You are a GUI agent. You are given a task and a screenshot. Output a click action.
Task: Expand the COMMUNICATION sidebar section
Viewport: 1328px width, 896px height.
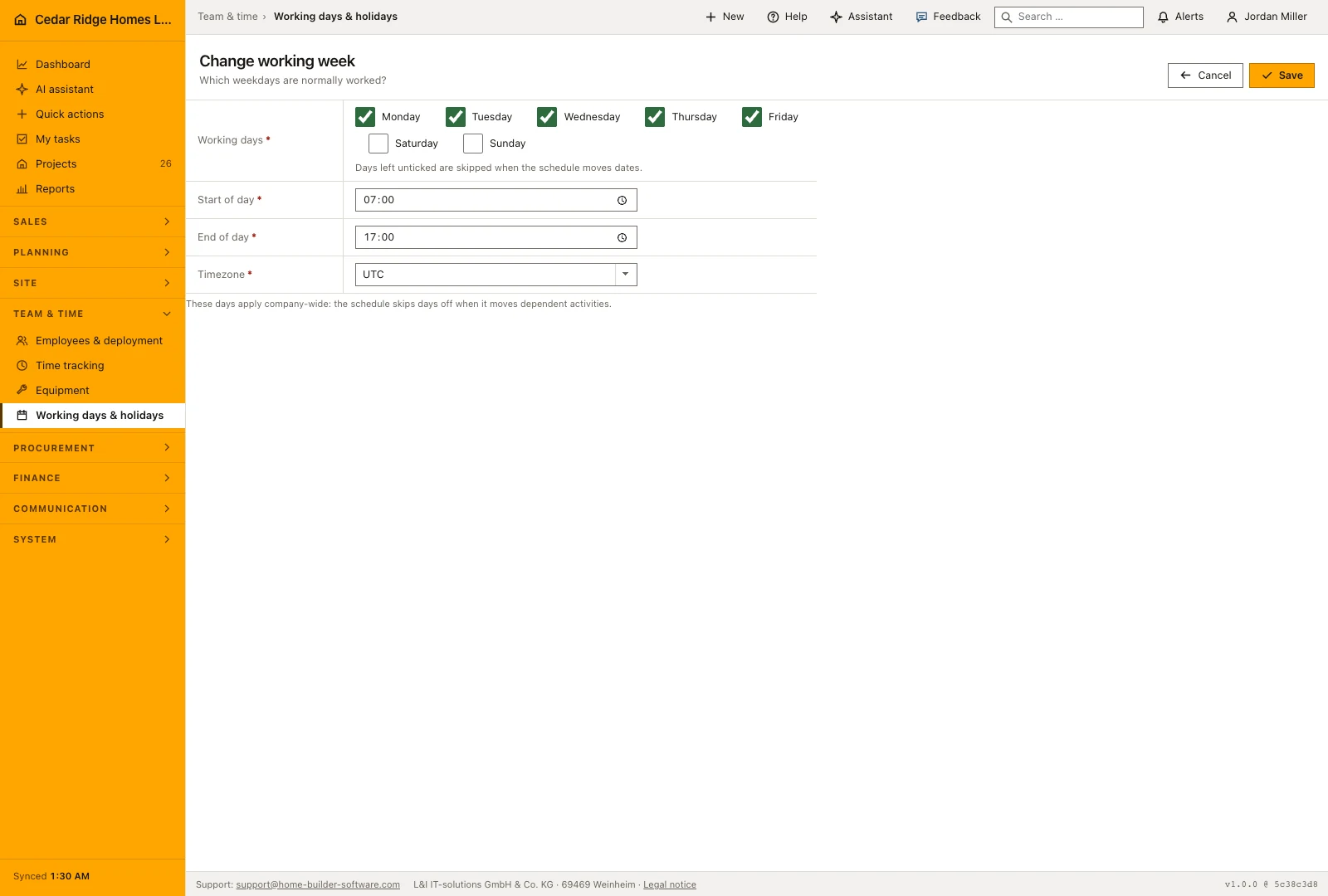tap(92, 509)
